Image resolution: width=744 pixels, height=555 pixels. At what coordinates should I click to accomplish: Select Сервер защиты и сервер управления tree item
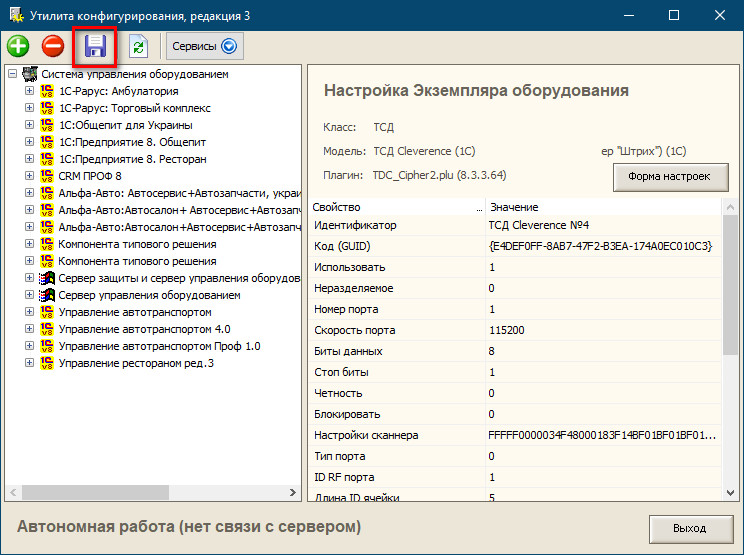point(179,278)
